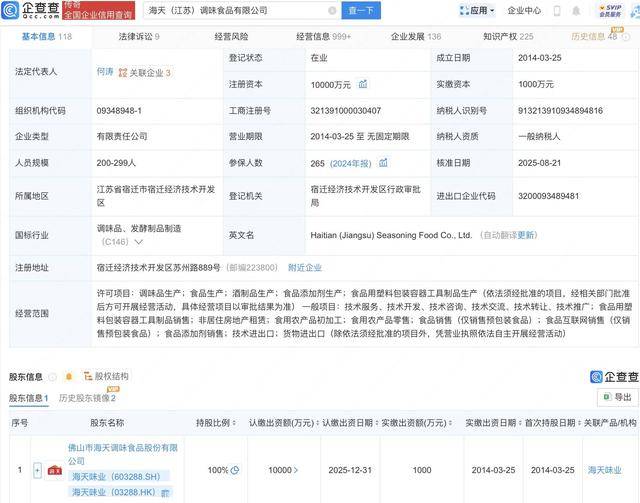Click the help icon beside 历史信息 tab

tap(626, 37)
